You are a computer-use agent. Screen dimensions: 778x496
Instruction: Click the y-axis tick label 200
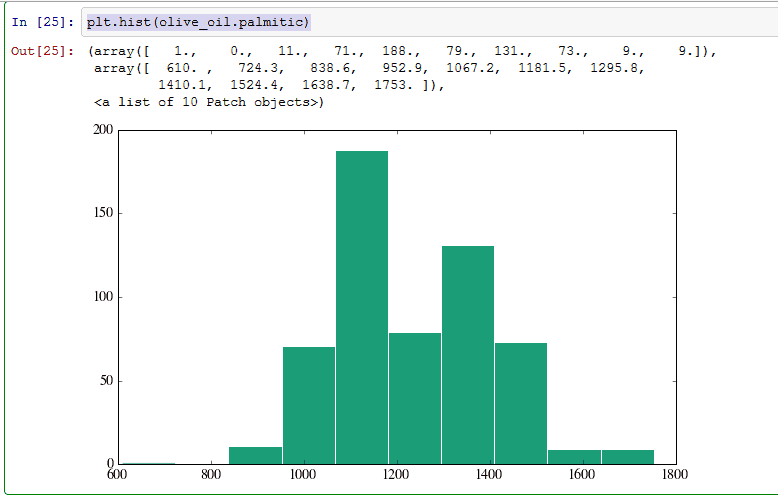(x=103, y=129)
